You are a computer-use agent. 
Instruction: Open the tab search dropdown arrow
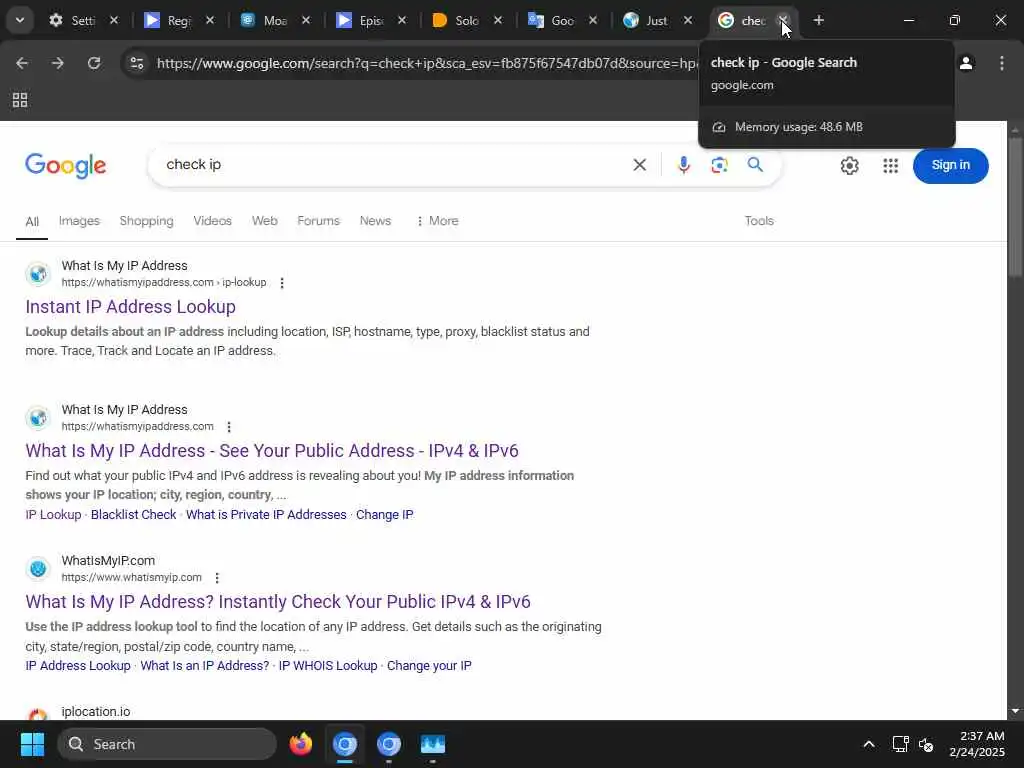[20, 20]
